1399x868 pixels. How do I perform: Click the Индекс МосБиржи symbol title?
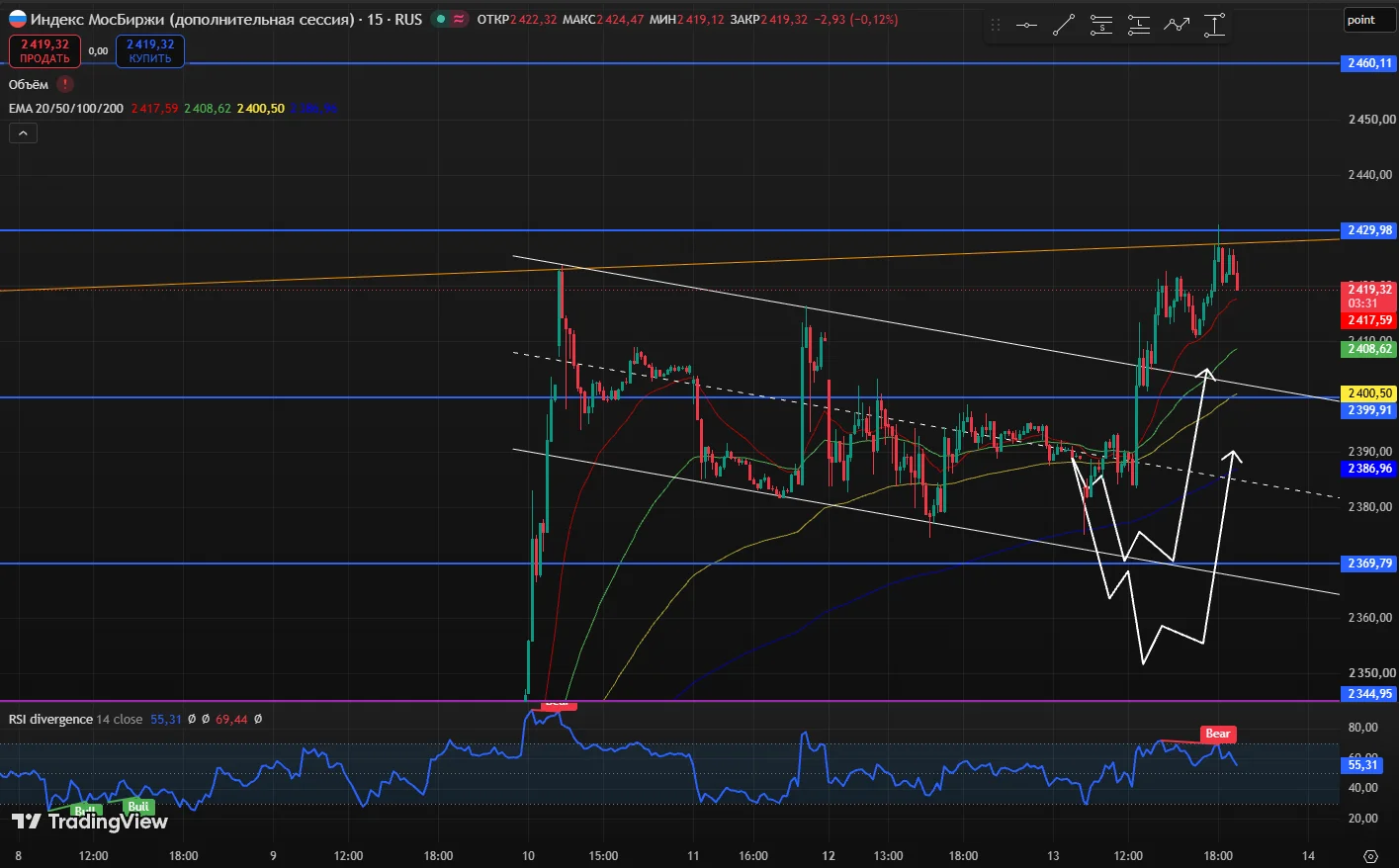point(192,19)
